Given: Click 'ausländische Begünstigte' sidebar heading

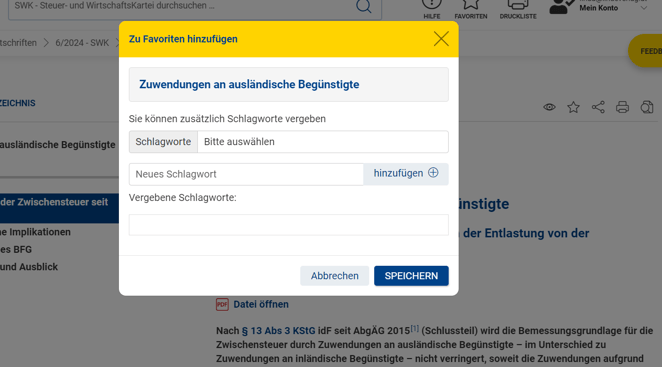Looking at the screenshot, I should pos(57,144).
